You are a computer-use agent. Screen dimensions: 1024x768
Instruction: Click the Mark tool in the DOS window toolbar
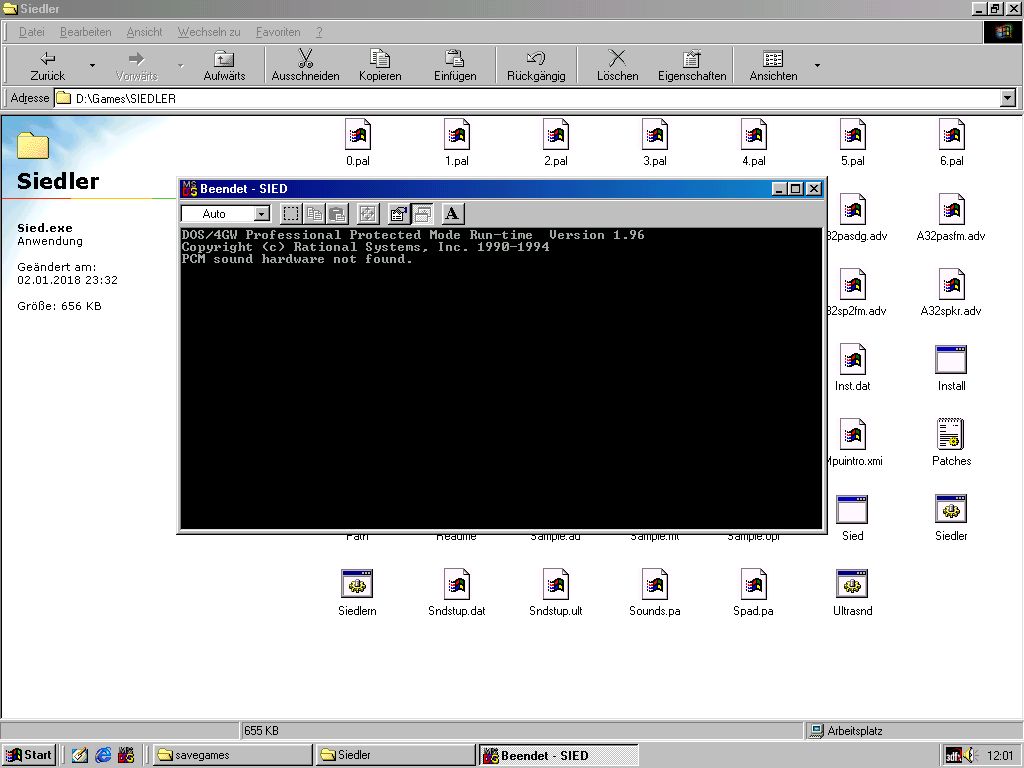point(291,214)
